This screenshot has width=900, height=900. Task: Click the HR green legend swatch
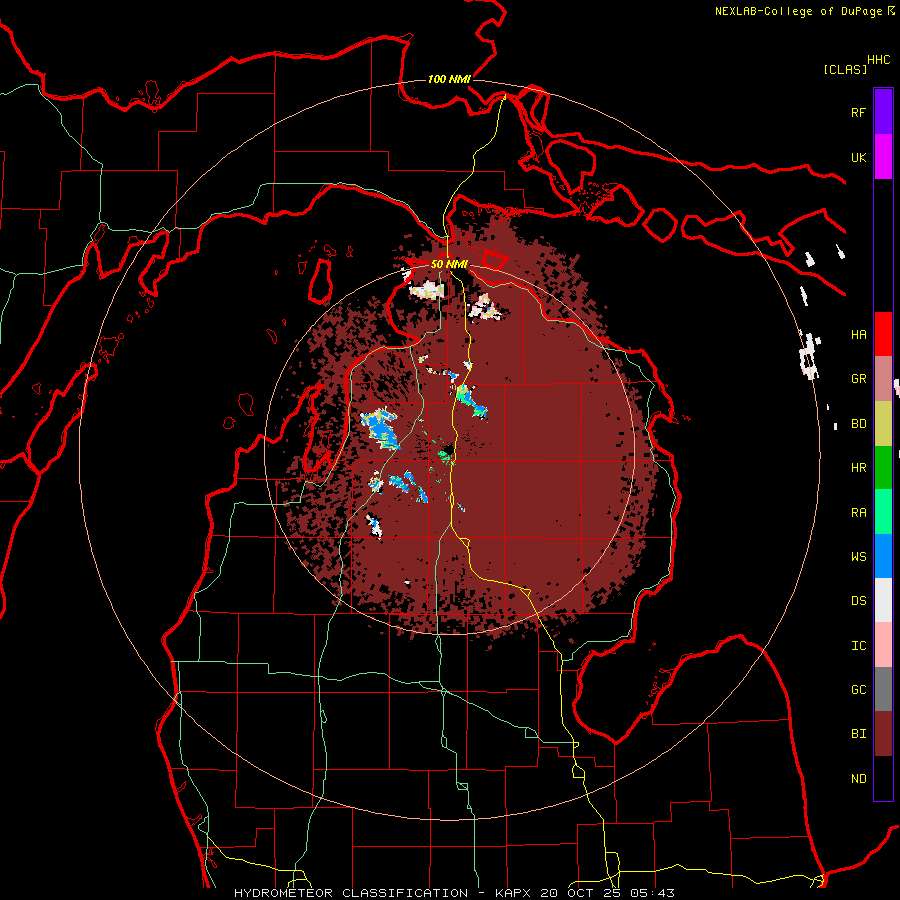pyautogui.click(x=883, y=468)
